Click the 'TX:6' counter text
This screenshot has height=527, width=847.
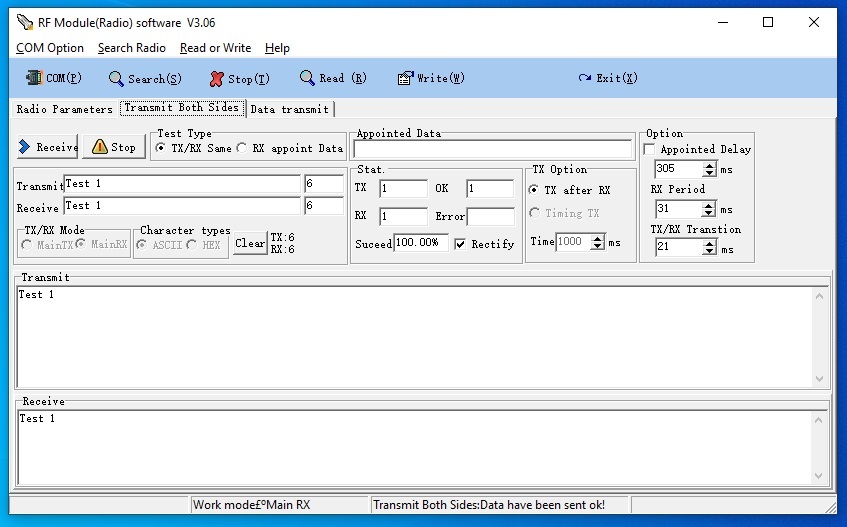(283, 237)
